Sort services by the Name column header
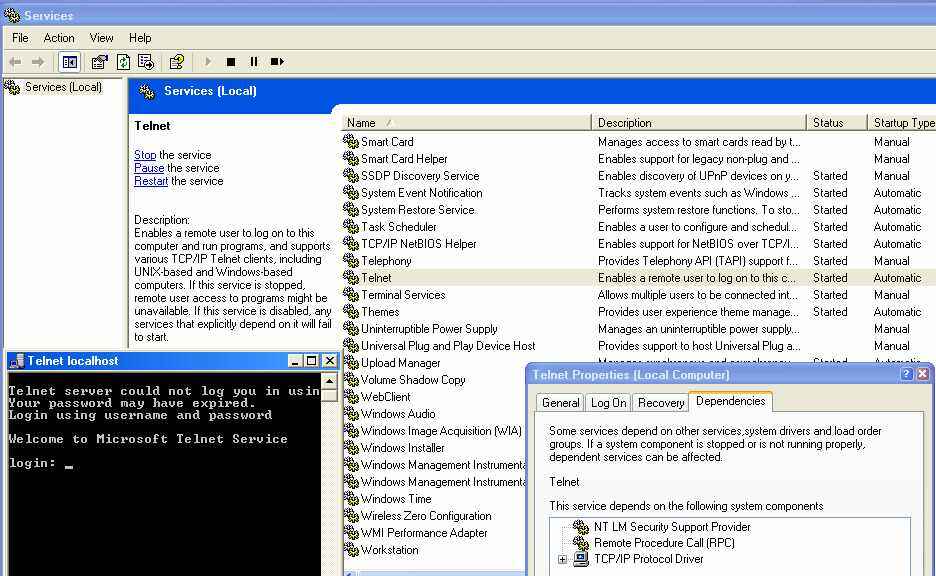The height and width of the screenshot is (576, 936). [466, 122]
